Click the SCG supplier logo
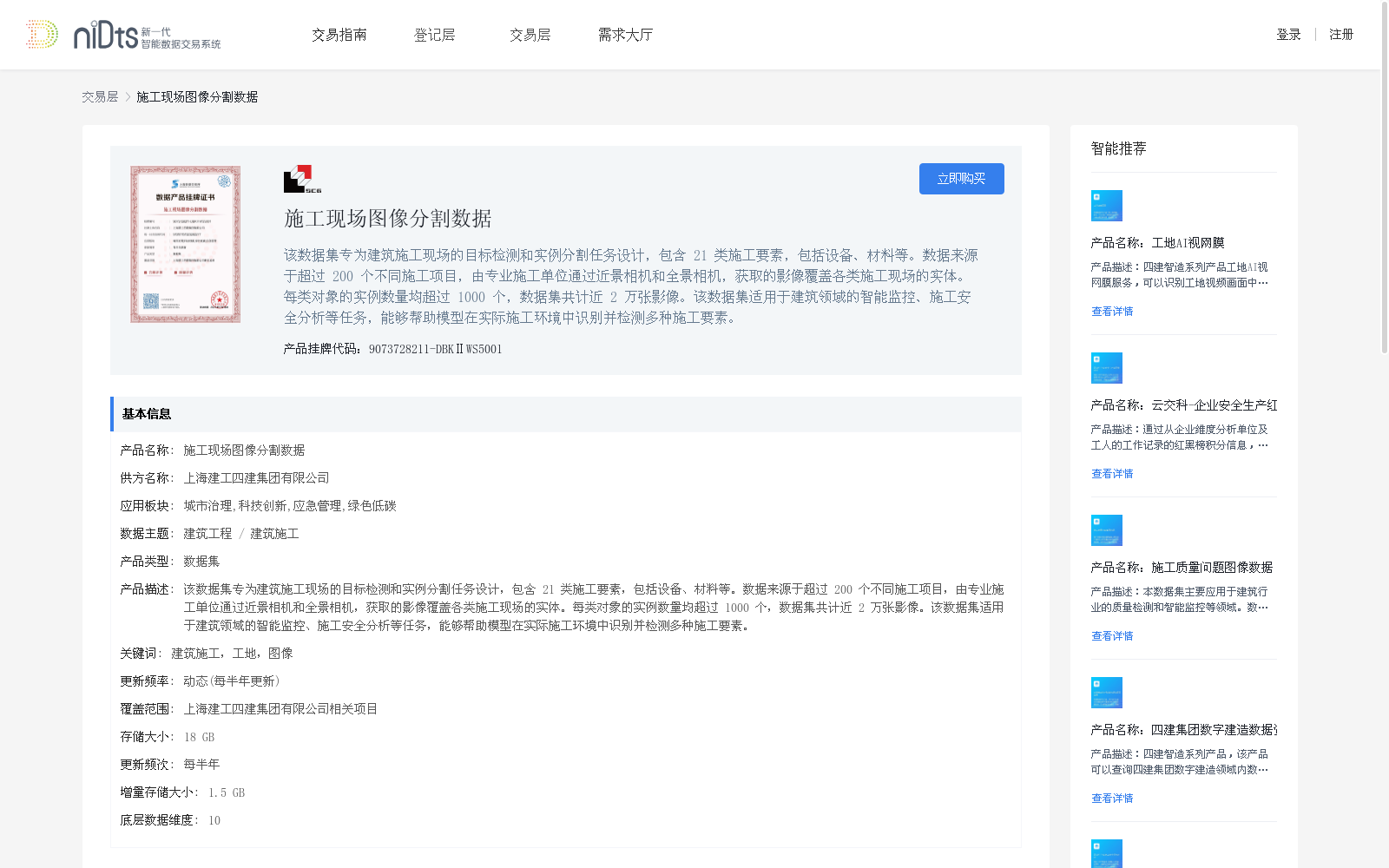Image resolution: width=1389 pixels, height=868 pixels. pos(302,179)
